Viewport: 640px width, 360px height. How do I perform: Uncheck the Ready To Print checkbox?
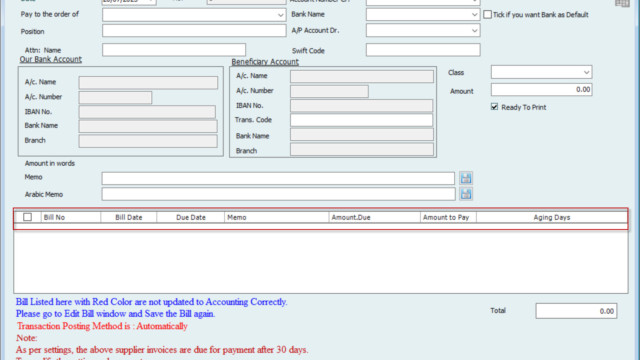(494, 107)
